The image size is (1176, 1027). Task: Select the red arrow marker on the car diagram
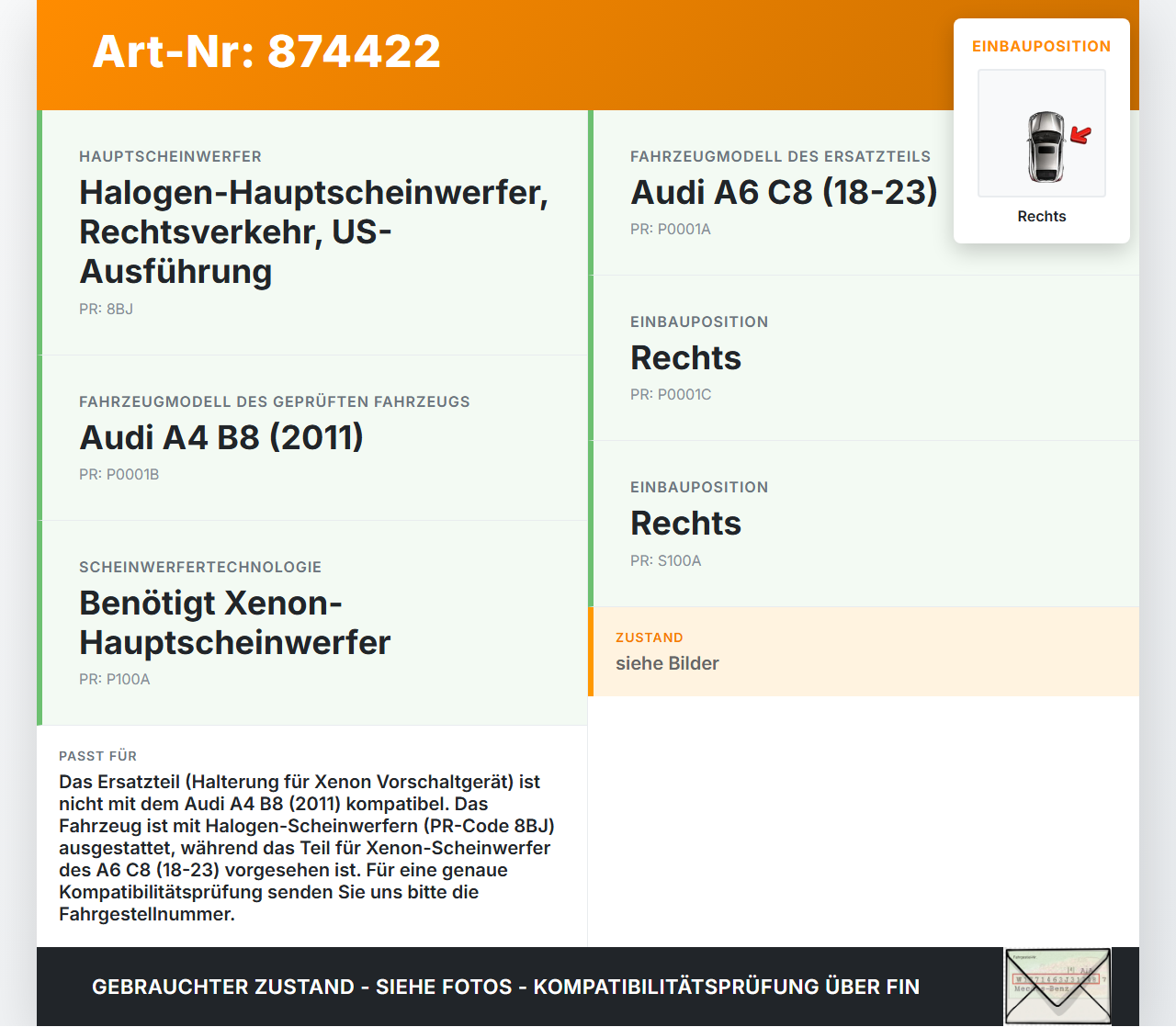pos(1080,136)
